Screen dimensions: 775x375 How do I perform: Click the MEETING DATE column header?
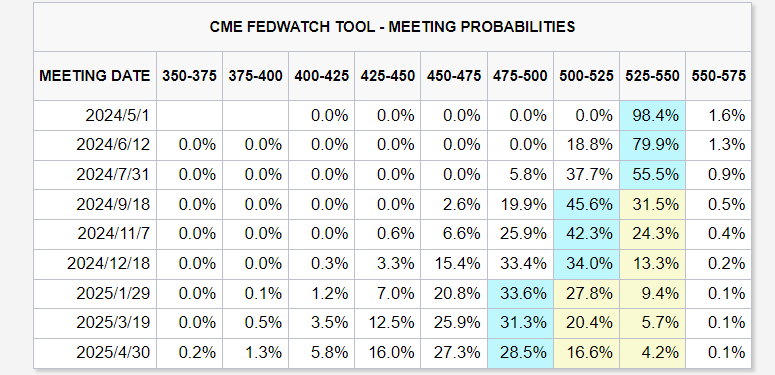[x=95, y=76]
